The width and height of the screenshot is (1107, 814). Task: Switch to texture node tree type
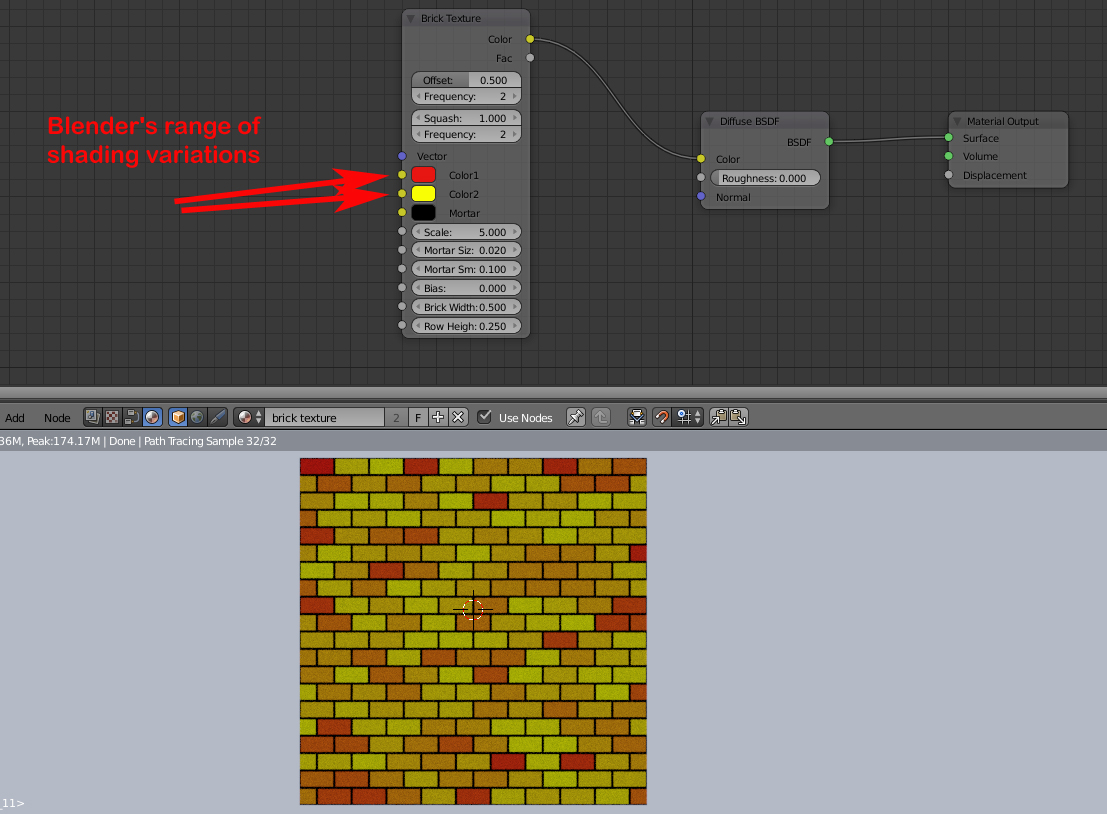coord(112,417)
